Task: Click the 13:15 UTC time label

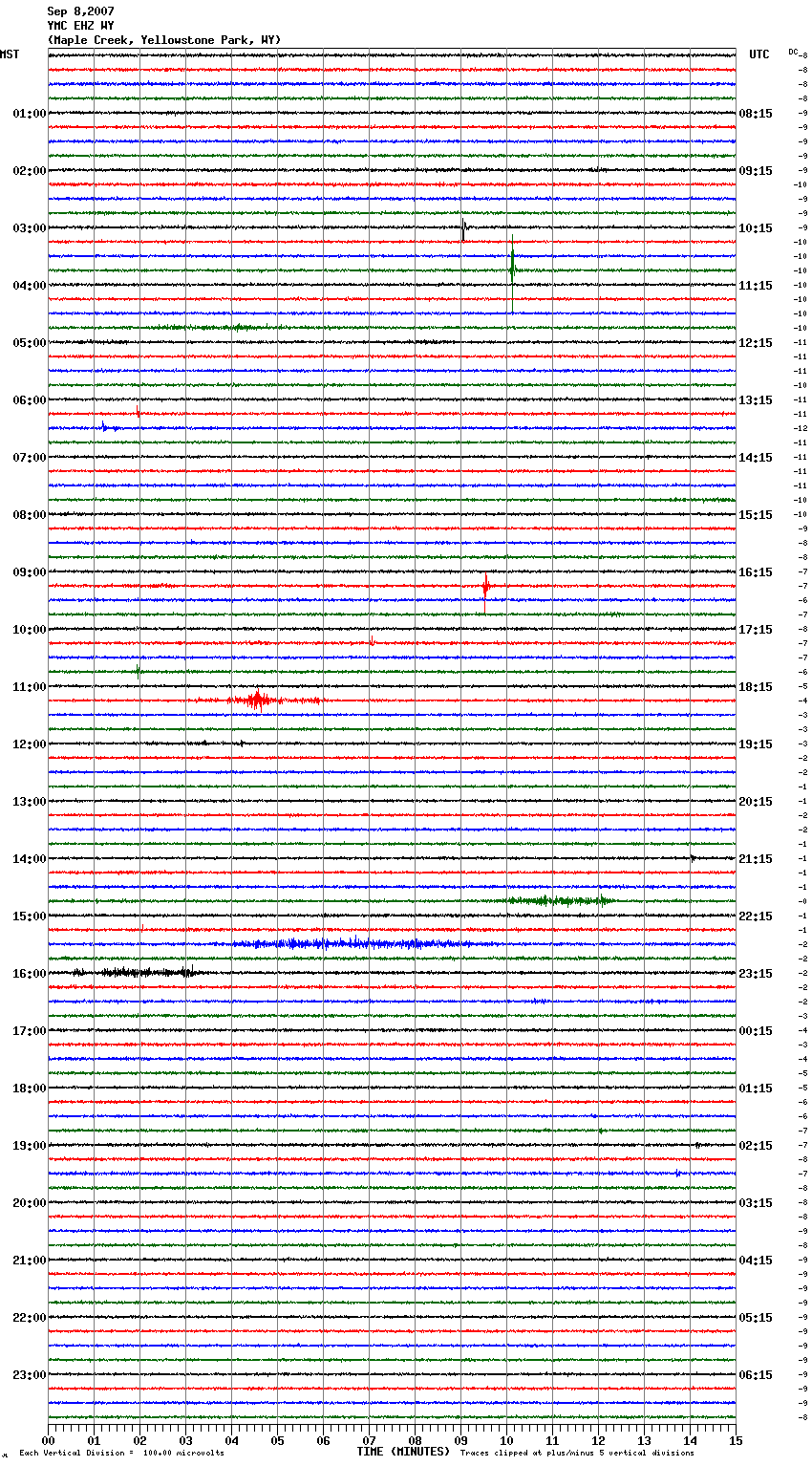Action: 756,400
